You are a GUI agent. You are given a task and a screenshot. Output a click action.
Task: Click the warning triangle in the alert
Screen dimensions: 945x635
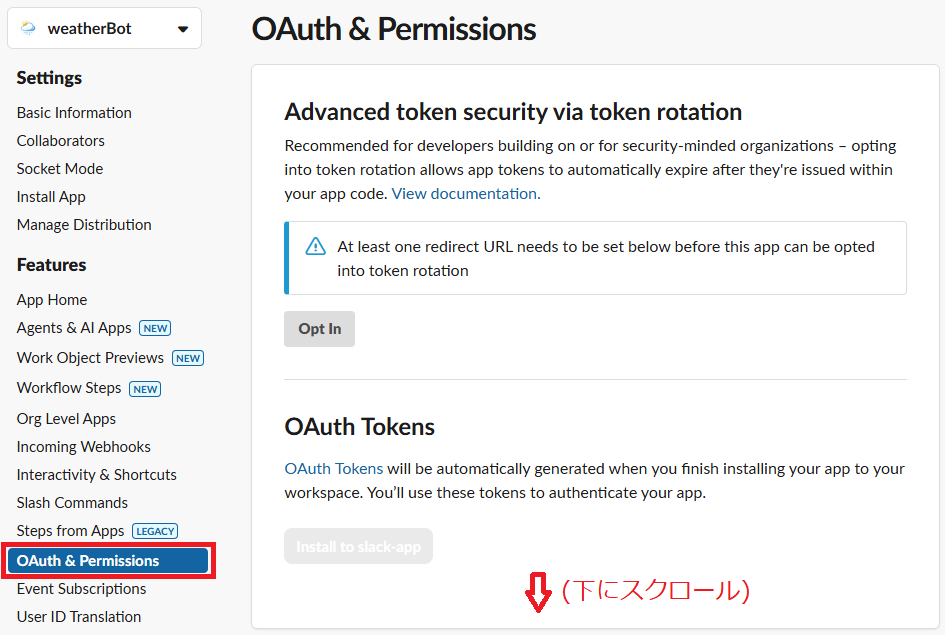[x=316, y=246]
